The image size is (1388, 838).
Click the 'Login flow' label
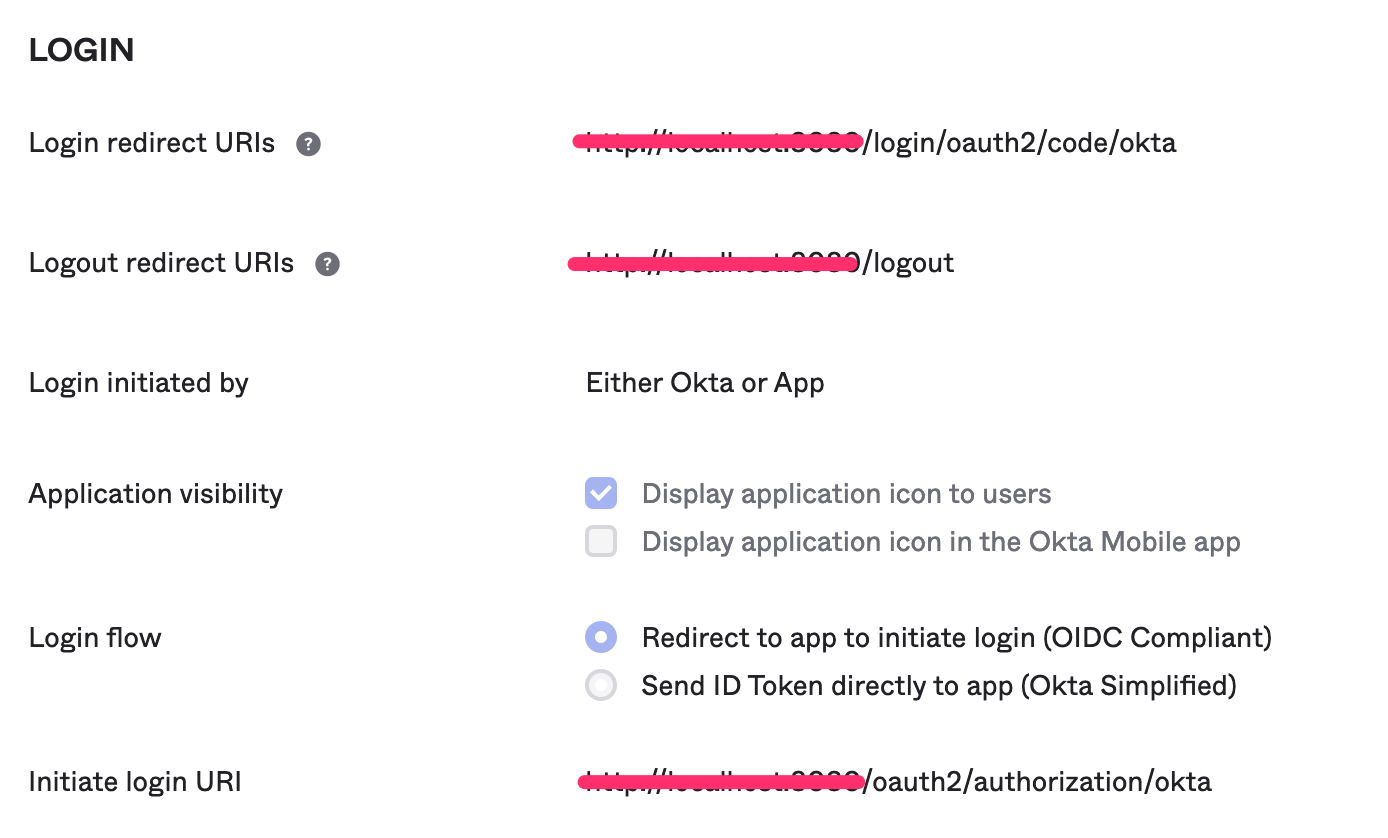coord(95,637)
